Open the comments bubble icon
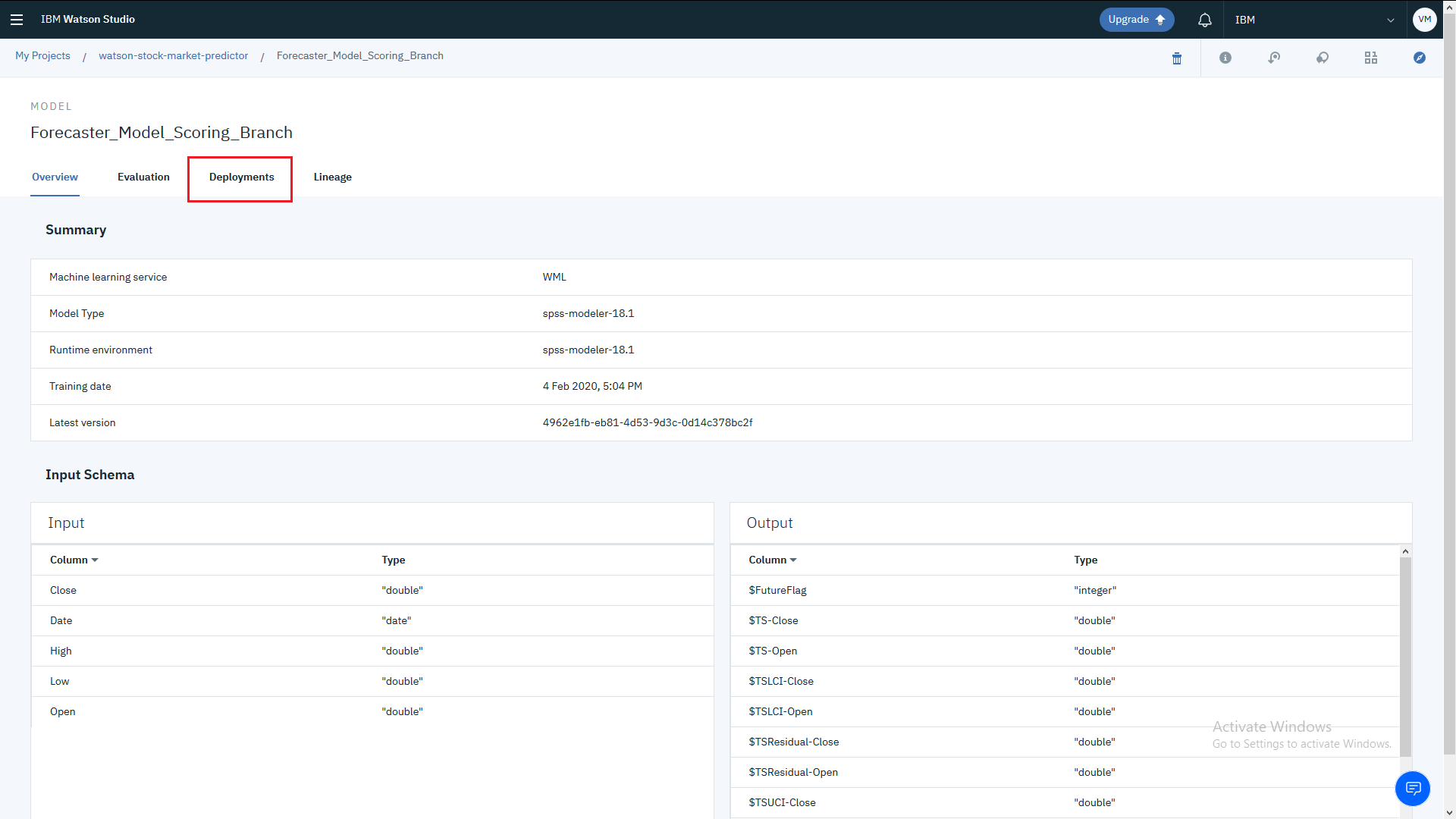Screen dimensions: 1456x819 [1323, 58]
